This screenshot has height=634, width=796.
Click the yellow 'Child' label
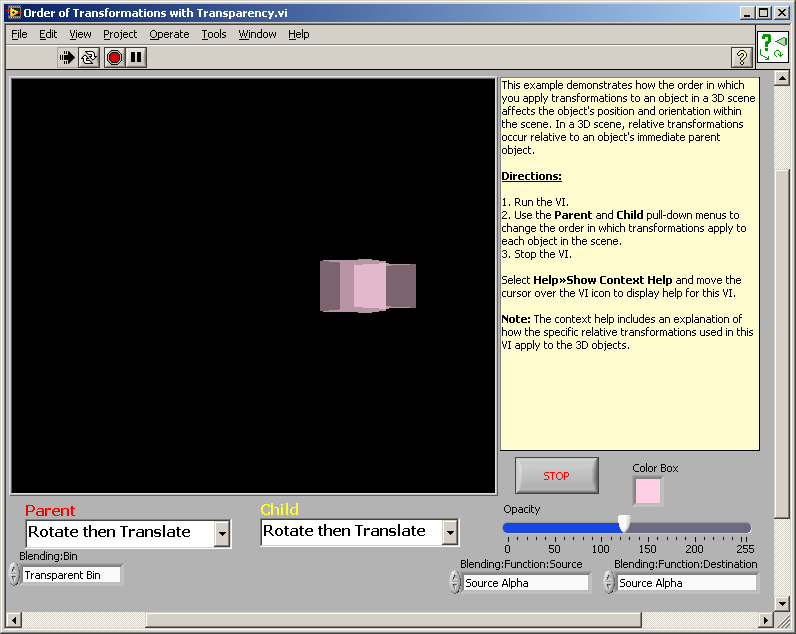coord(279,509)
